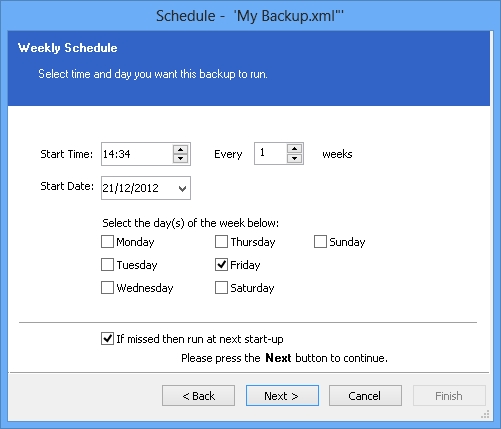This screenshot has width=501, height=429.
Task: Continue with the Next button
Action: (282, 396)
